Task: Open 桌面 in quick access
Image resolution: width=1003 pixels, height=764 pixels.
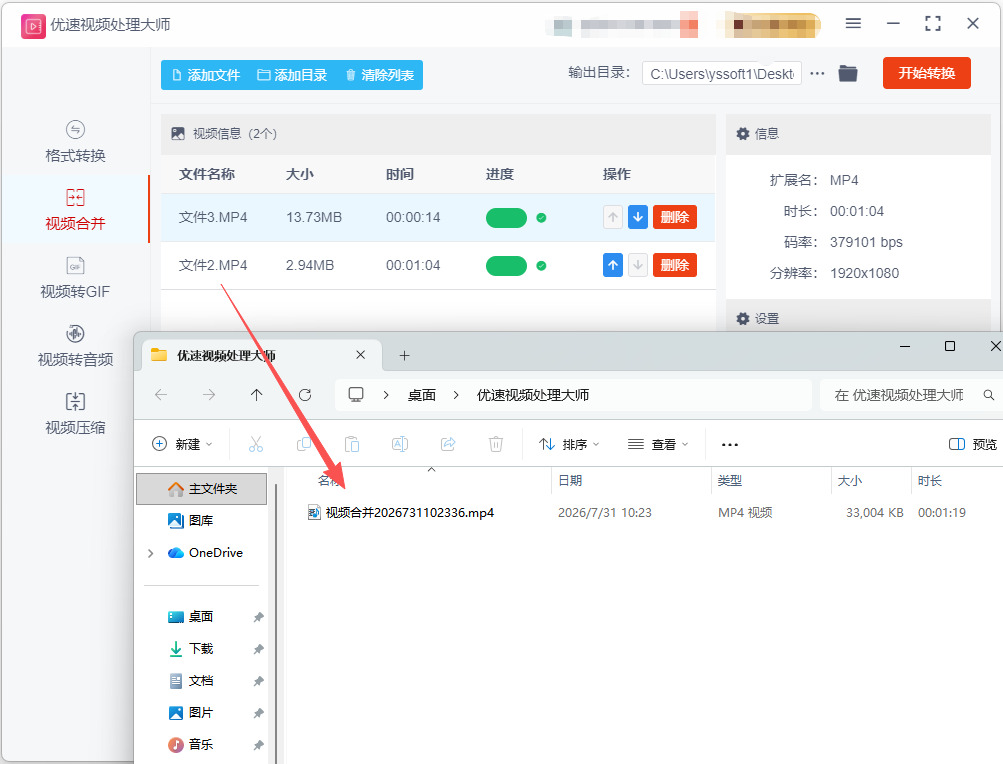Action: coord(190,616)
